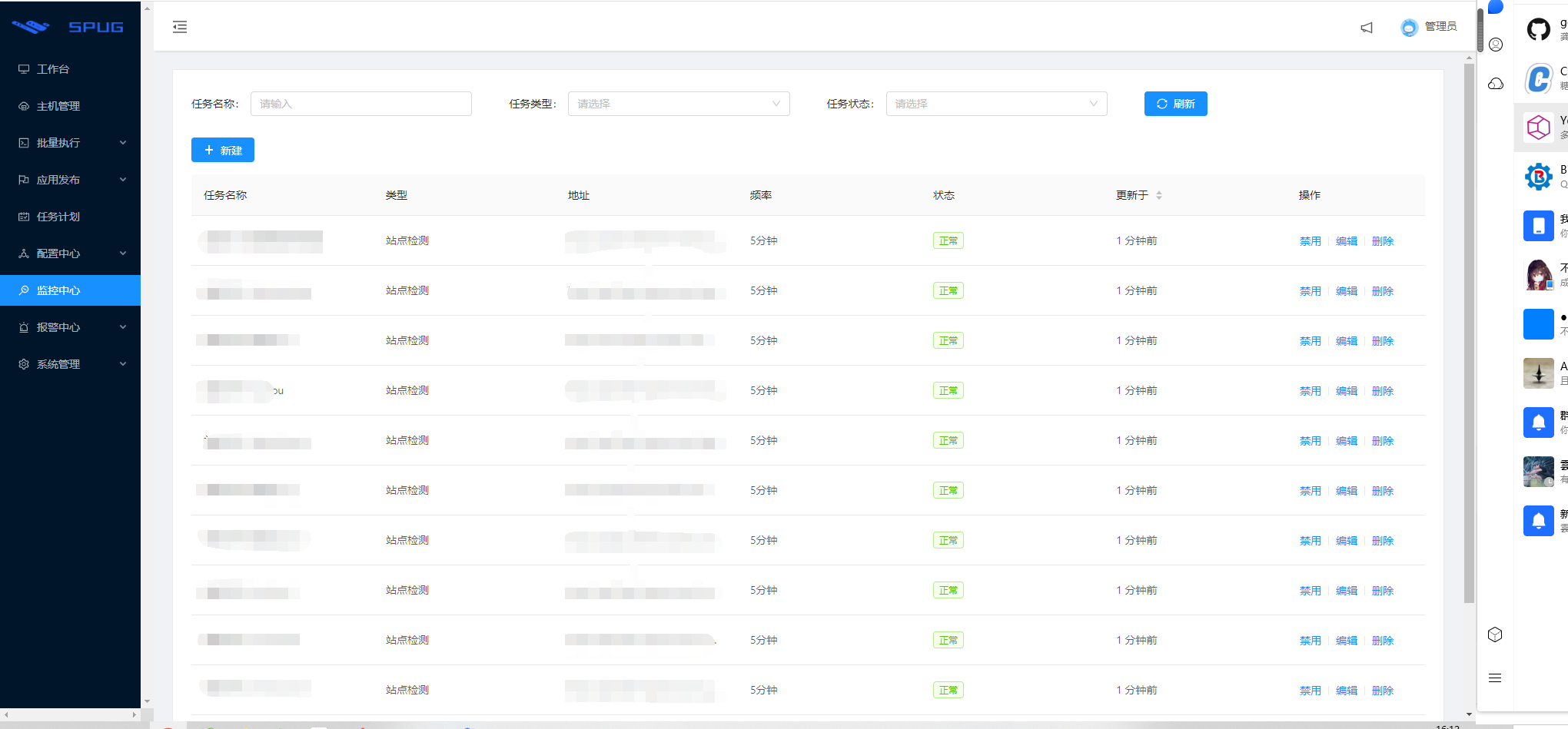Expand the 应用发布 submenu
This screenshot has height=729, width=1568.
[x=70, y=180]
